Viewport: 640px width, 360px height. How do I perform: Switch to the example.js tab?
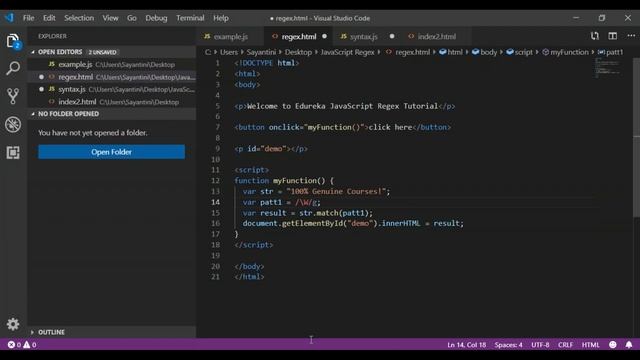pos(230,36)
